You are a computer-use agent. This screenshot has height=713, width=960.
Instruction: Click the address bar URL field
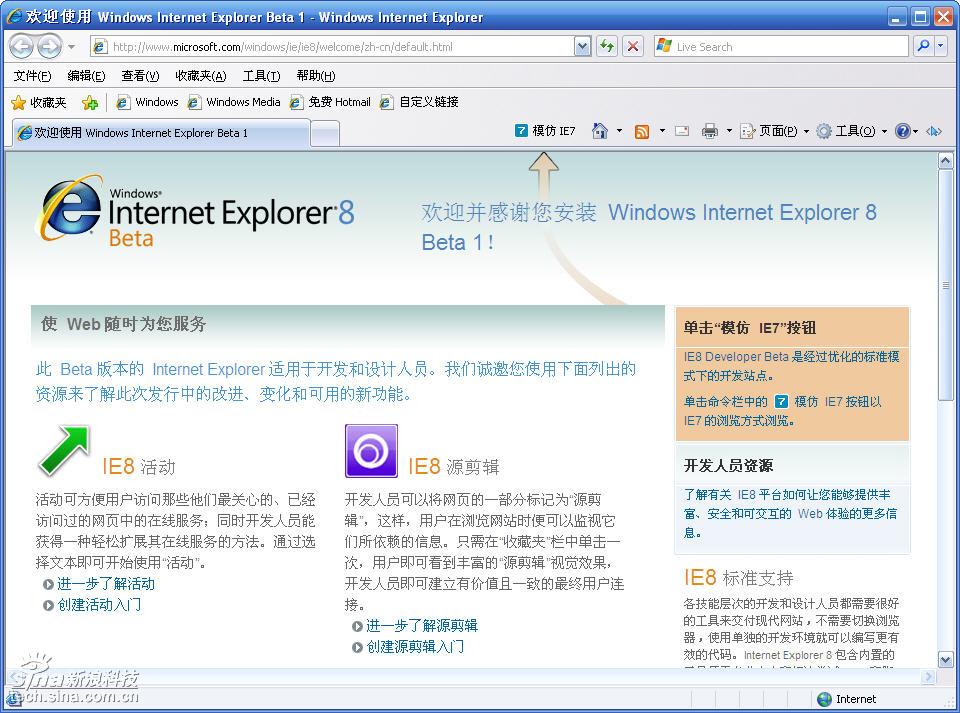pos(333,47)
